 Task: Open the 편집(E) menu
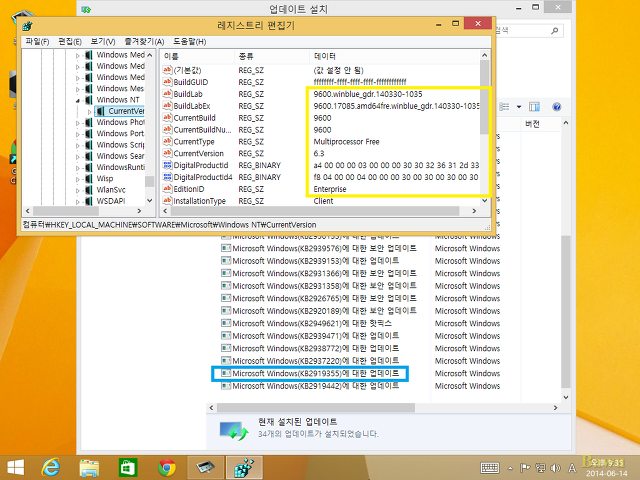[70, 42]
